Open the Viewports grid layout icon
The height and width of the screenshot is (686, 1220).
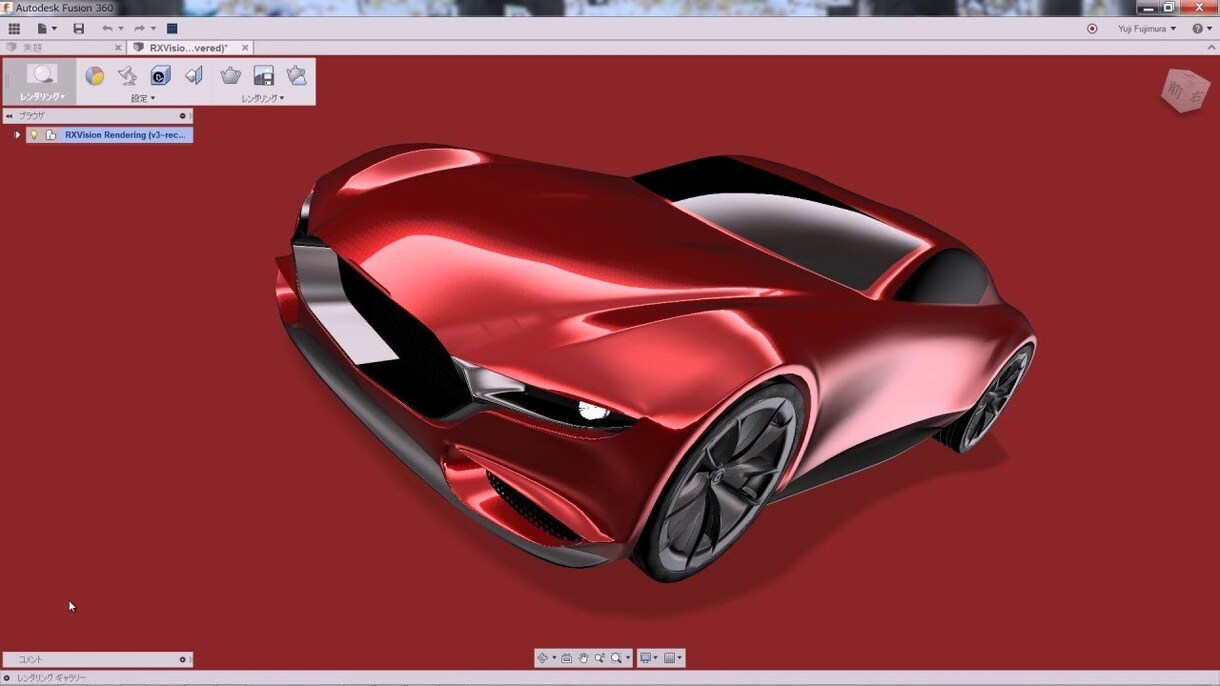(x=670, y=658)
